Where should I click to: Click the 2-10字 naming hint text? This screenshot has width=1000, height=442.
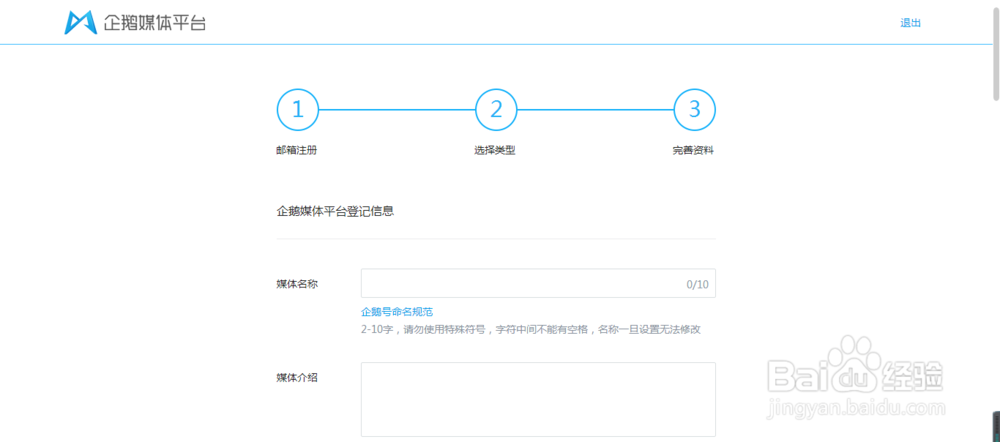coord(531,330)
